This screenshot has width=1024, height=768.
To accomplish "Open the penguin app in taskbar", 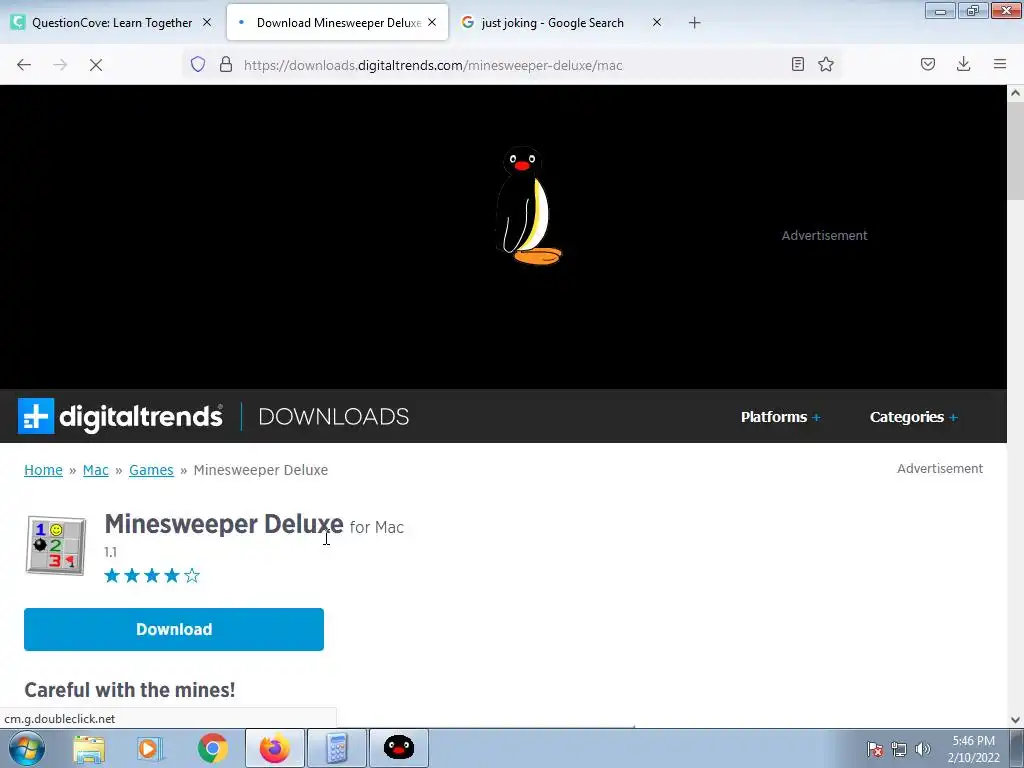I will pos(398,748).
